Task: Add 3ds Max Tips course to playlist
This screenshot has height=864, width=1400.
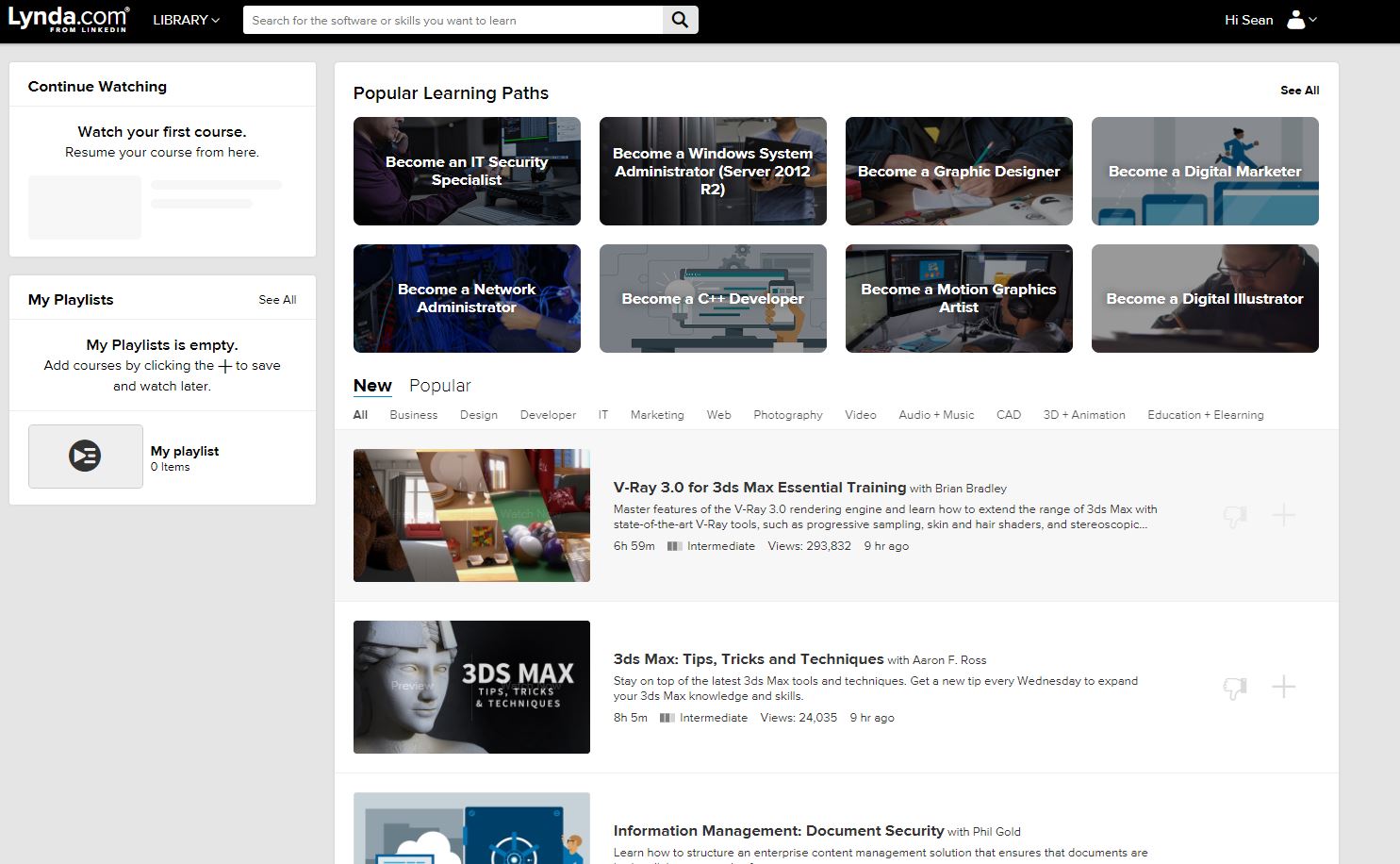Action: pyautogui.click(x=1283, y=687)
